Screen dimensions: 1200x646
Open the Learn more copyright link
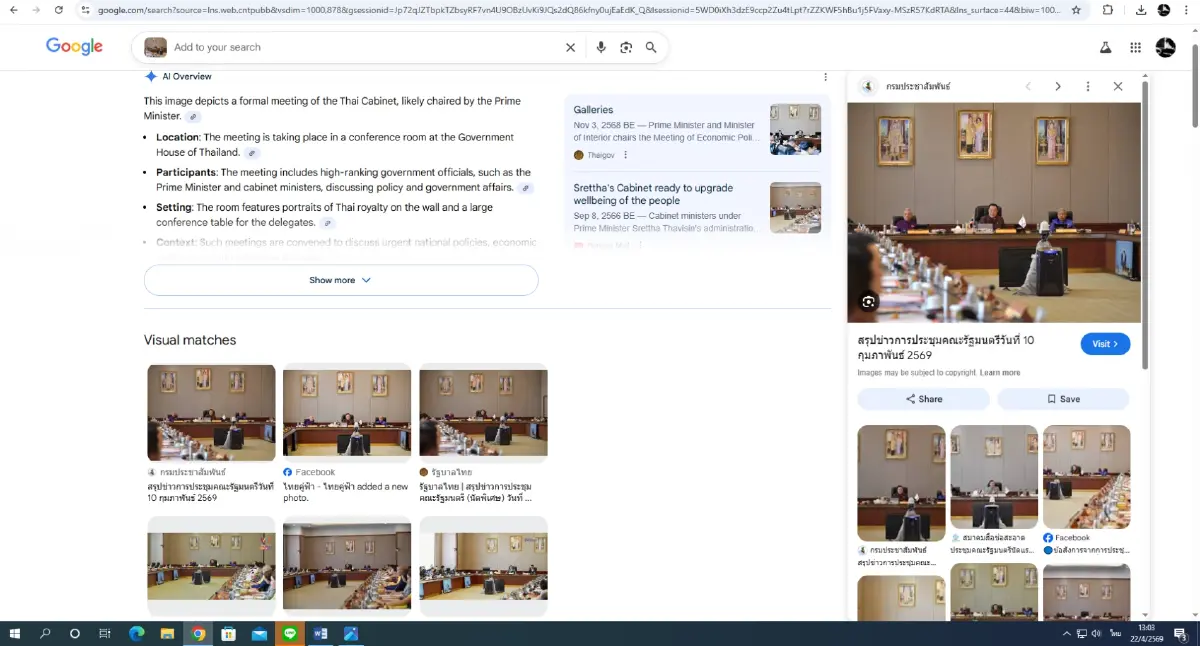pos(1000,373)
